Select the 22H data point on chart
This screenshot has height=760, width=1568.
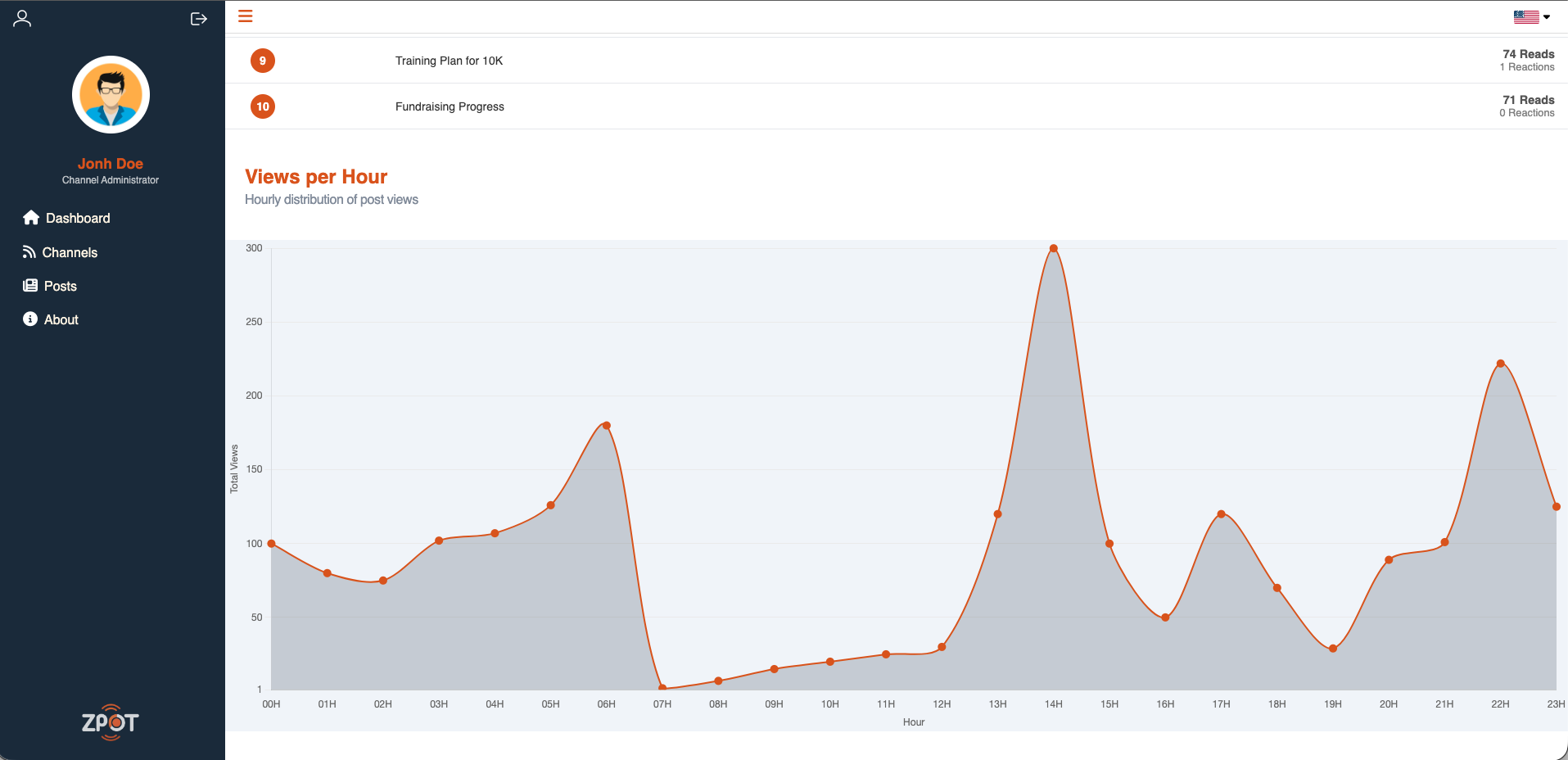coord(1500,364)
